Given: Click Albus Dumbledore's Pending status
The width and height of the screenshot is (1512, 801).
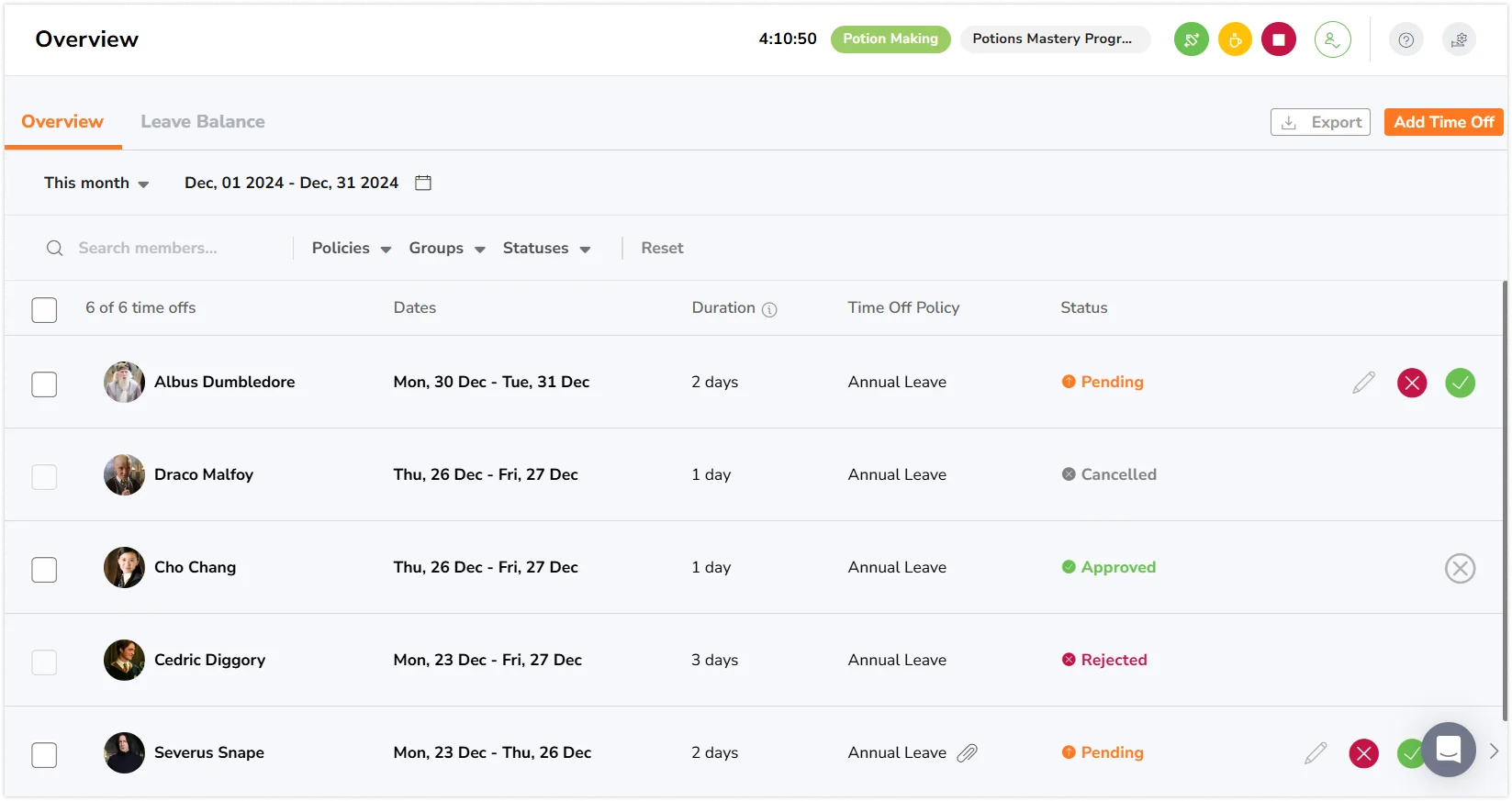Looking at the screenshot, I should coord(1103,382).
